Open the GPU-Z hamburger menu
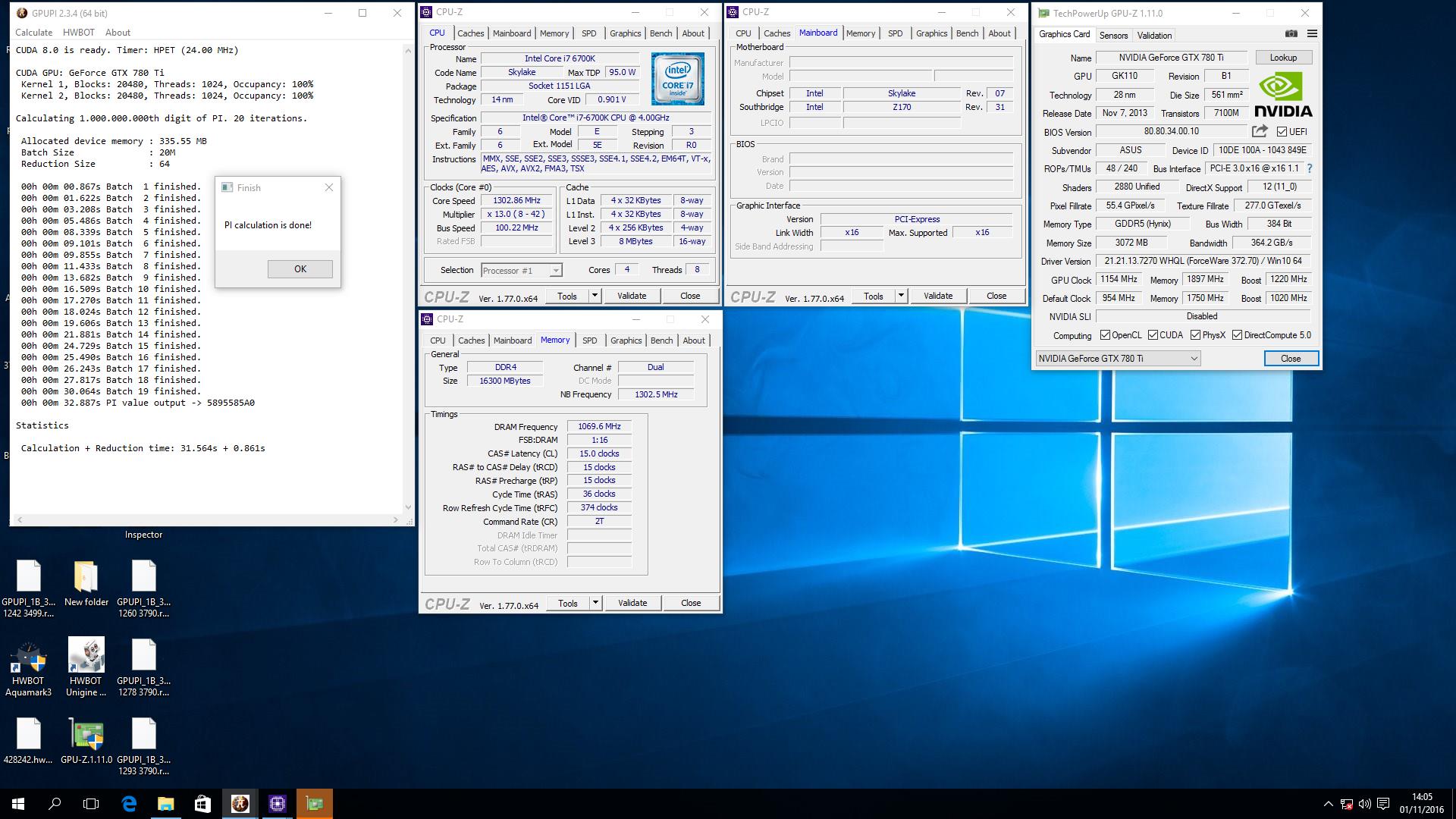This screenshot has height=819, width=1456. coord(1312,33)
